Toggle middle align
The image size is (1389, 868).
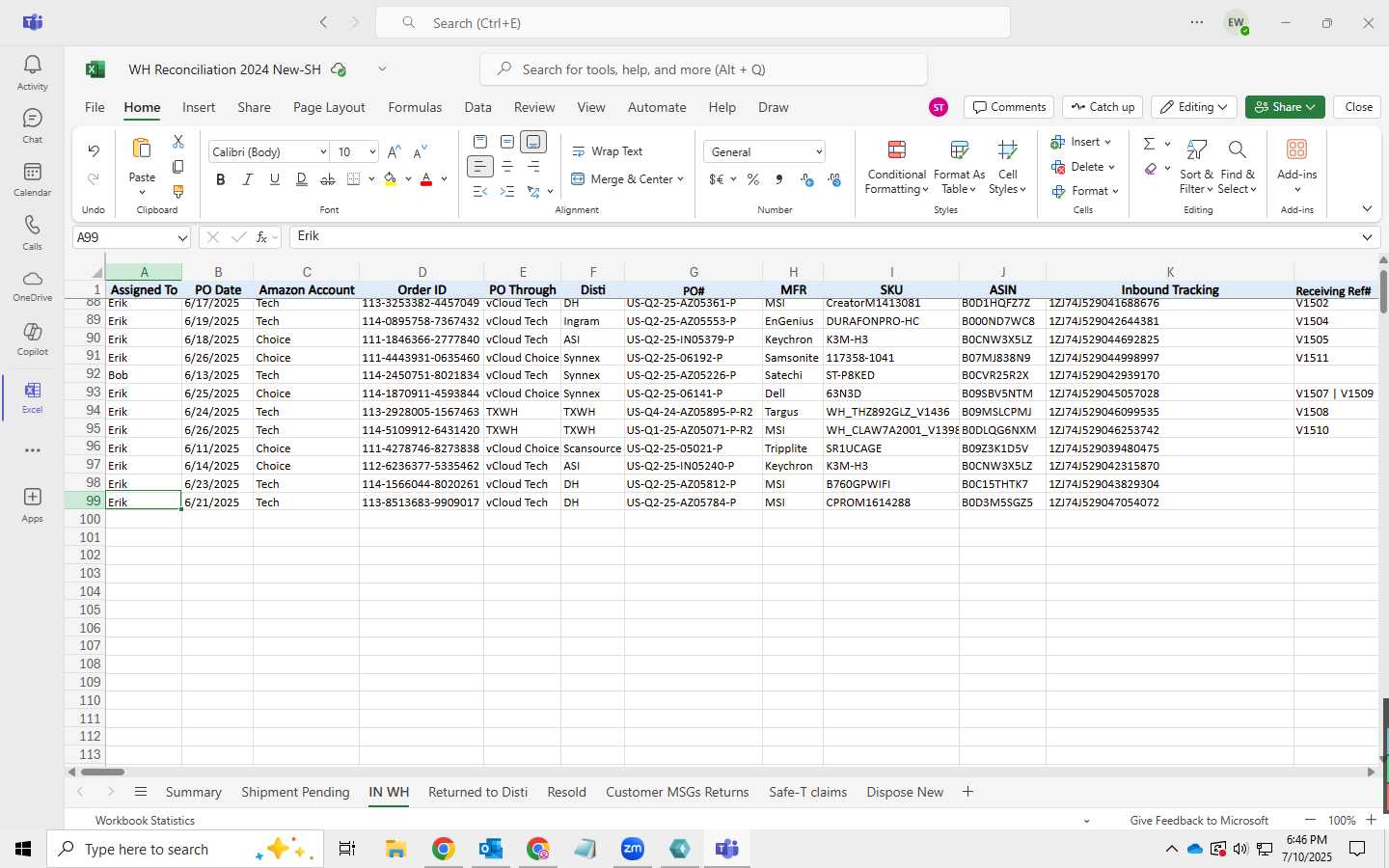point(507,142)
